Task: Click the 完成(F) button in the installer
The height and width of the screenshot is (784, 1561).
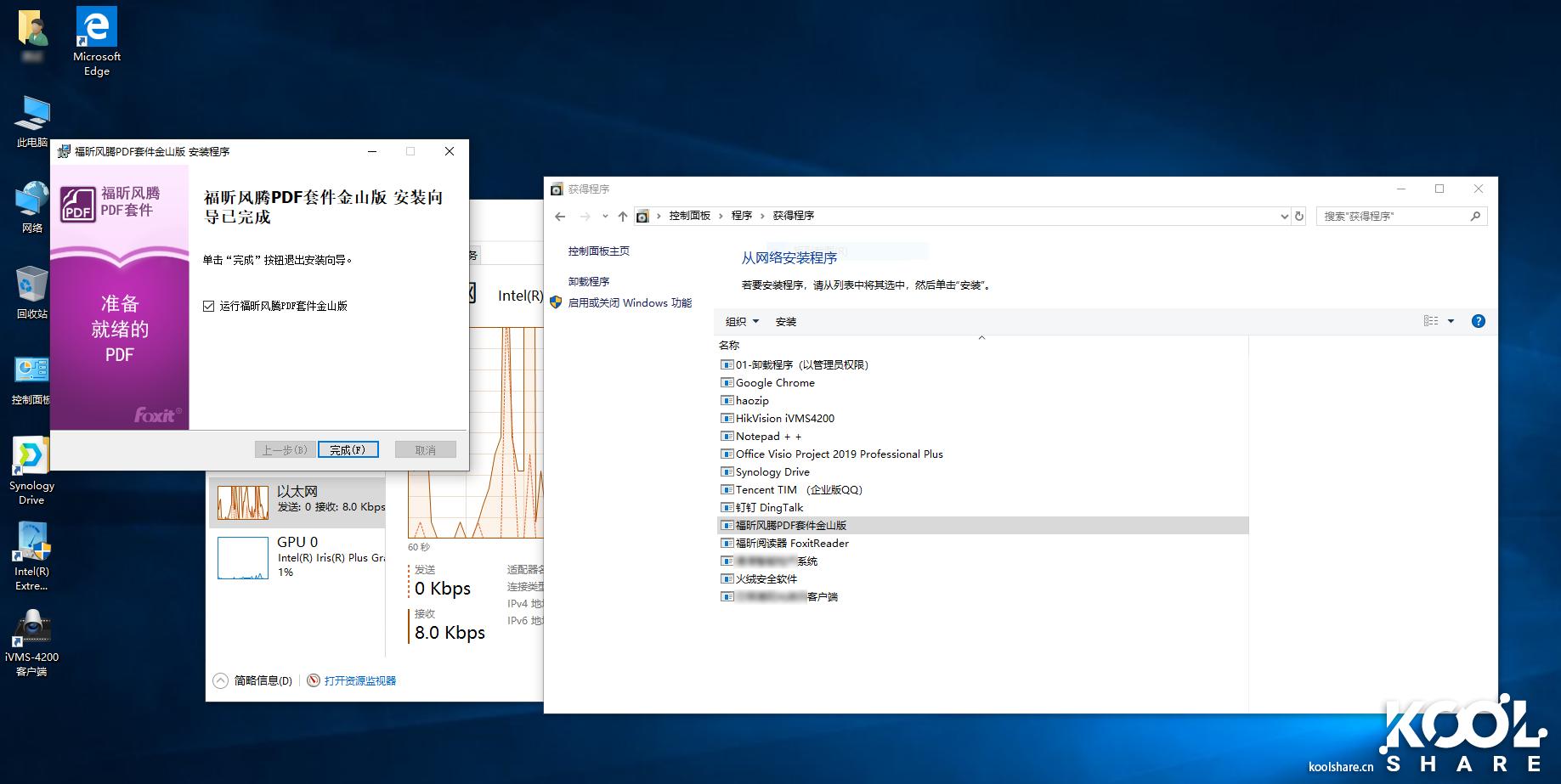Action: 348,448
